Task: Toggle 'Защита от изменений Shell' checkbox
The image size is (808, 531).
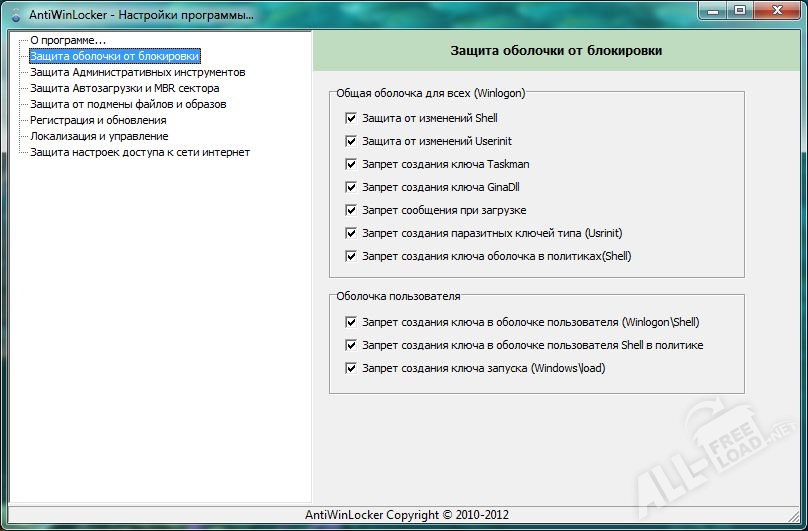Action: (351, 118)
